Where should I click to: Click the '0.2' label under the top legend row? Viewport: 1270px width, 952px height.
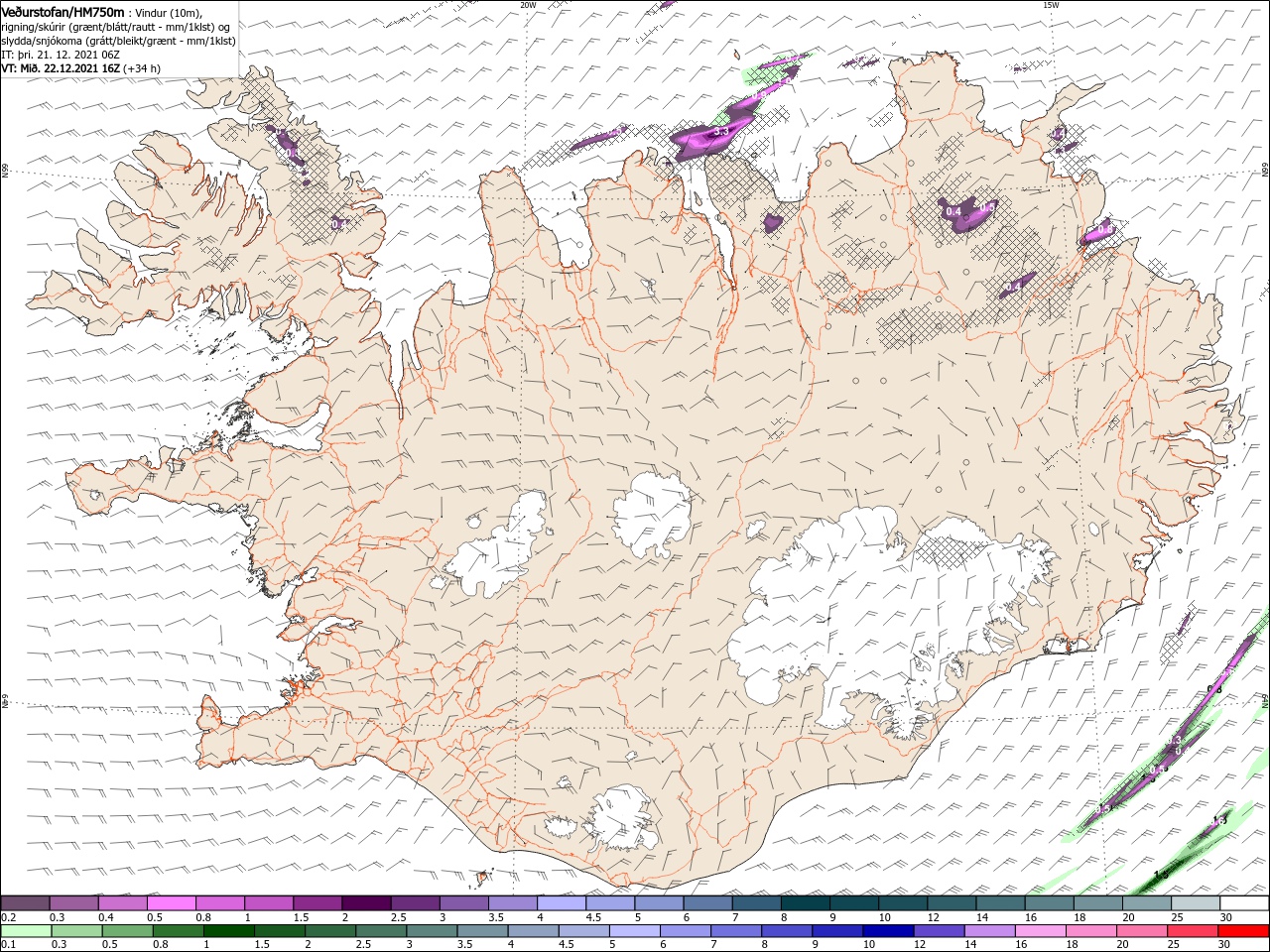pos(9,917)
